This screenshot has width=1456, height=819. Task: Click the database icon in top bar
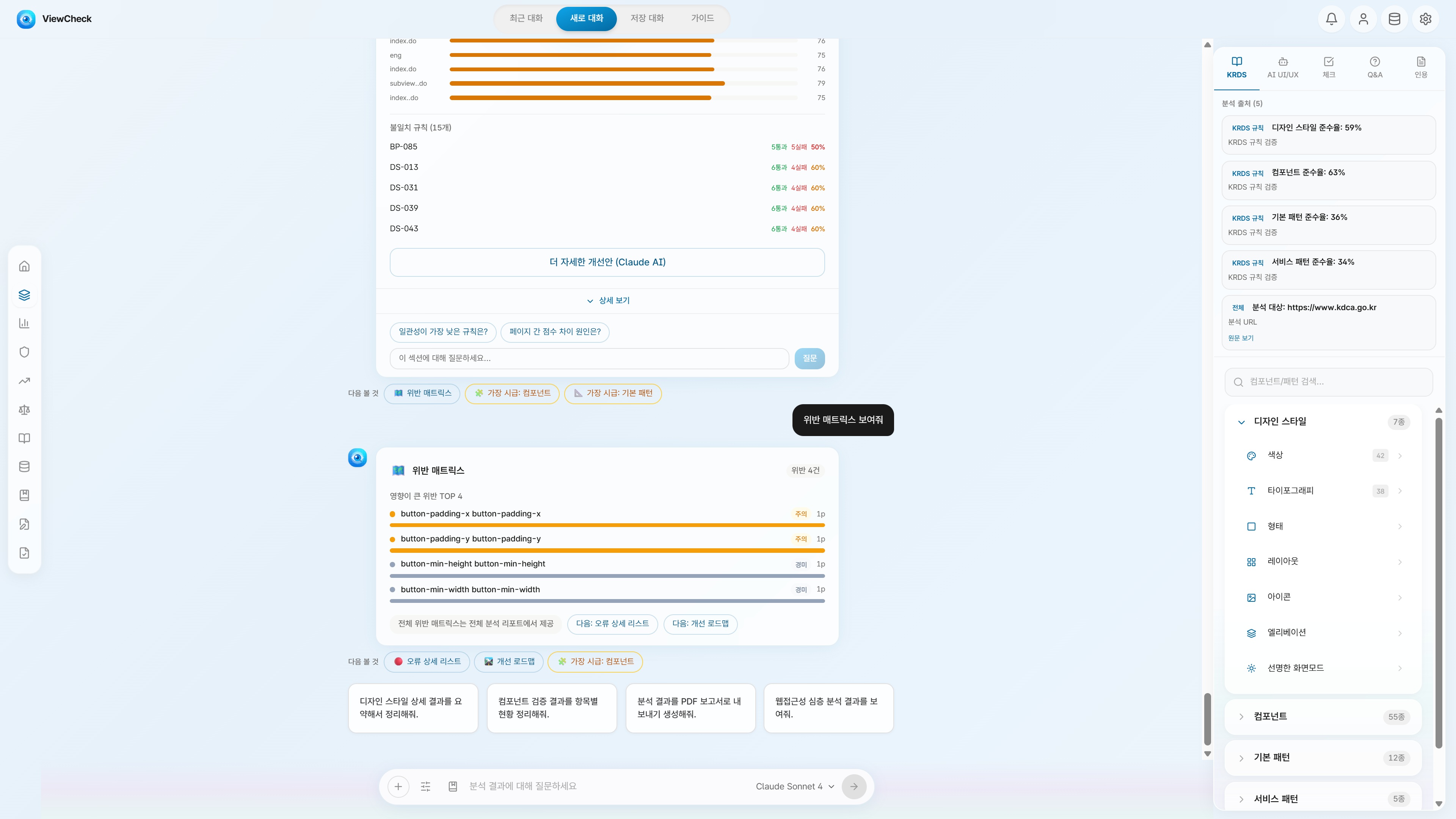(1395, 19)
